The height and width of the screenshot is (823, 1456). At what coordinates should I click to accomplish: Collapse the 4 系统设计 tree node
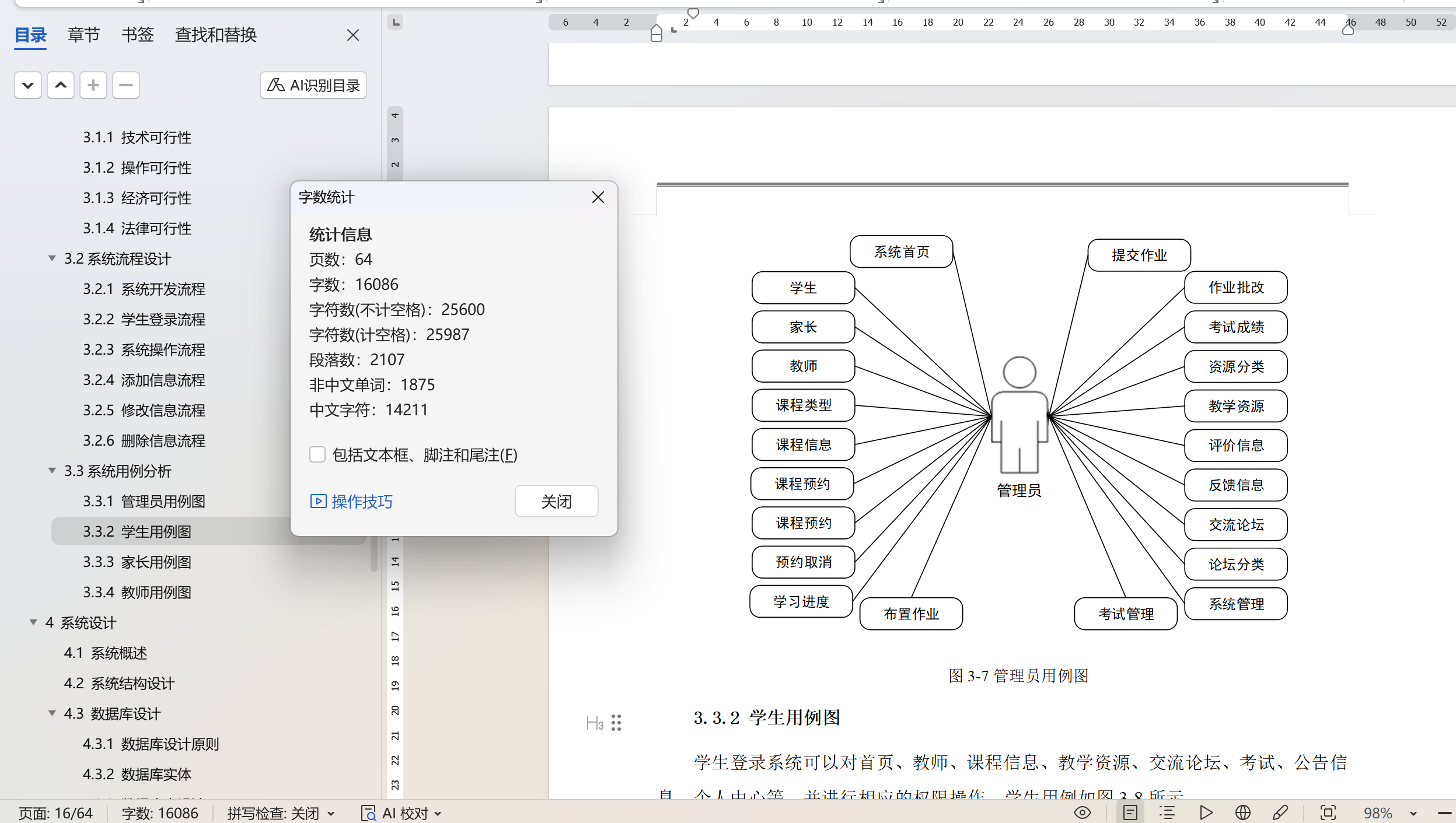[x=33, y=622]
